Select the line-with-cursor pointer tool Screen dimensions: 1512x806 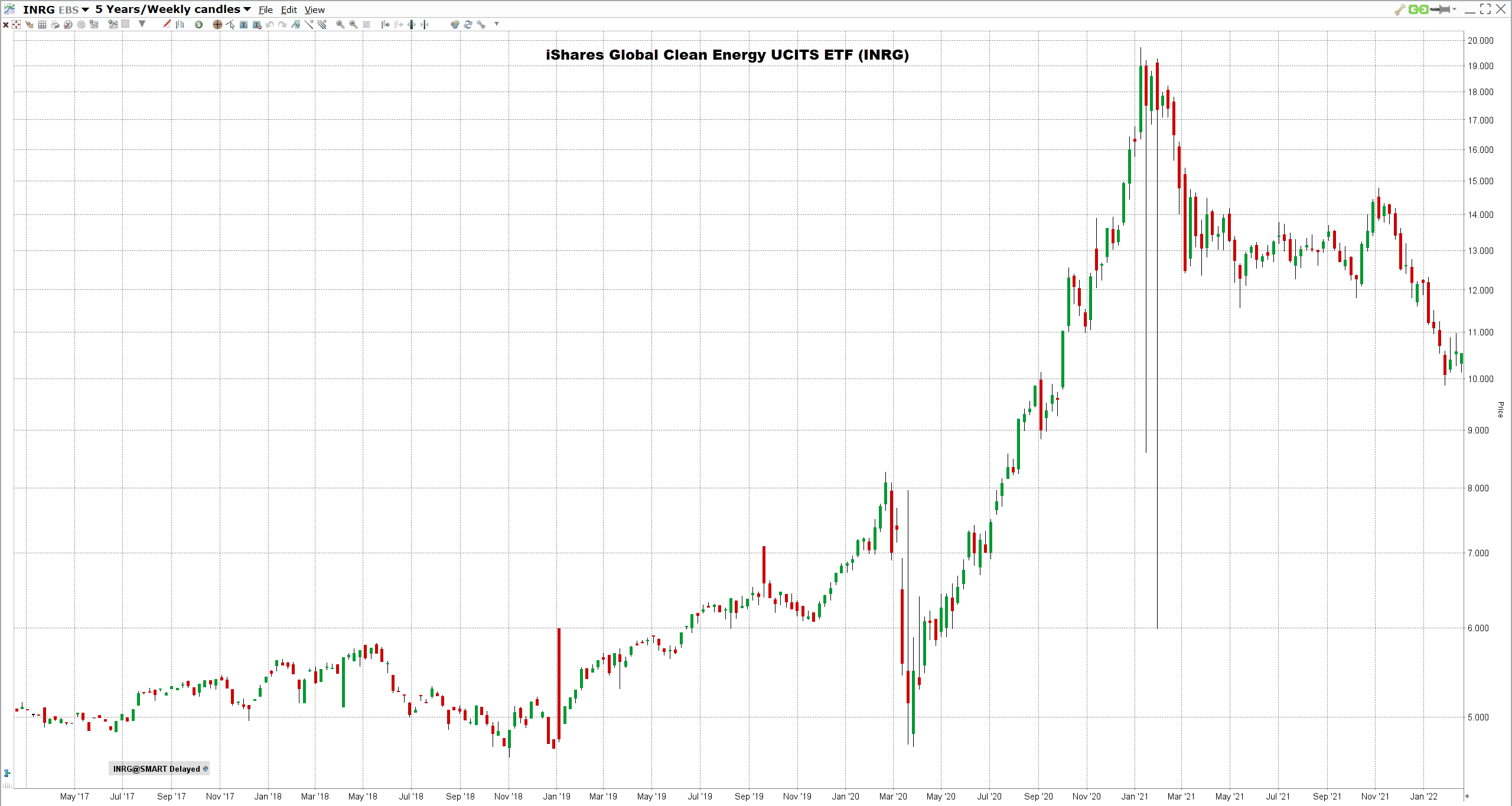[230, 25]
